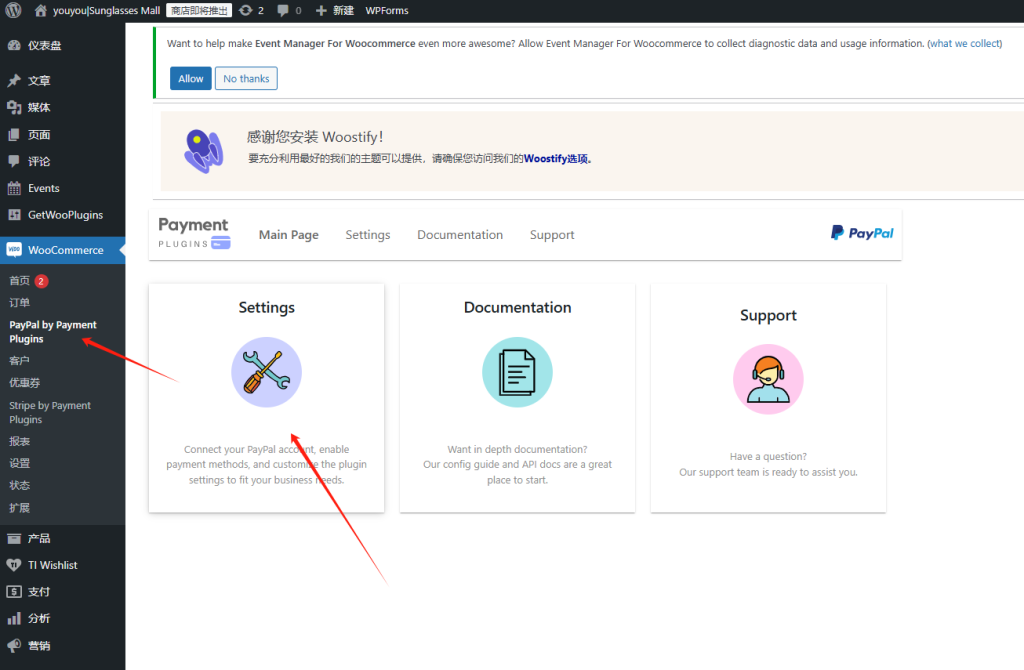
Task: Click the 文章 pin icon in sidebar
Action: point(14,82)
